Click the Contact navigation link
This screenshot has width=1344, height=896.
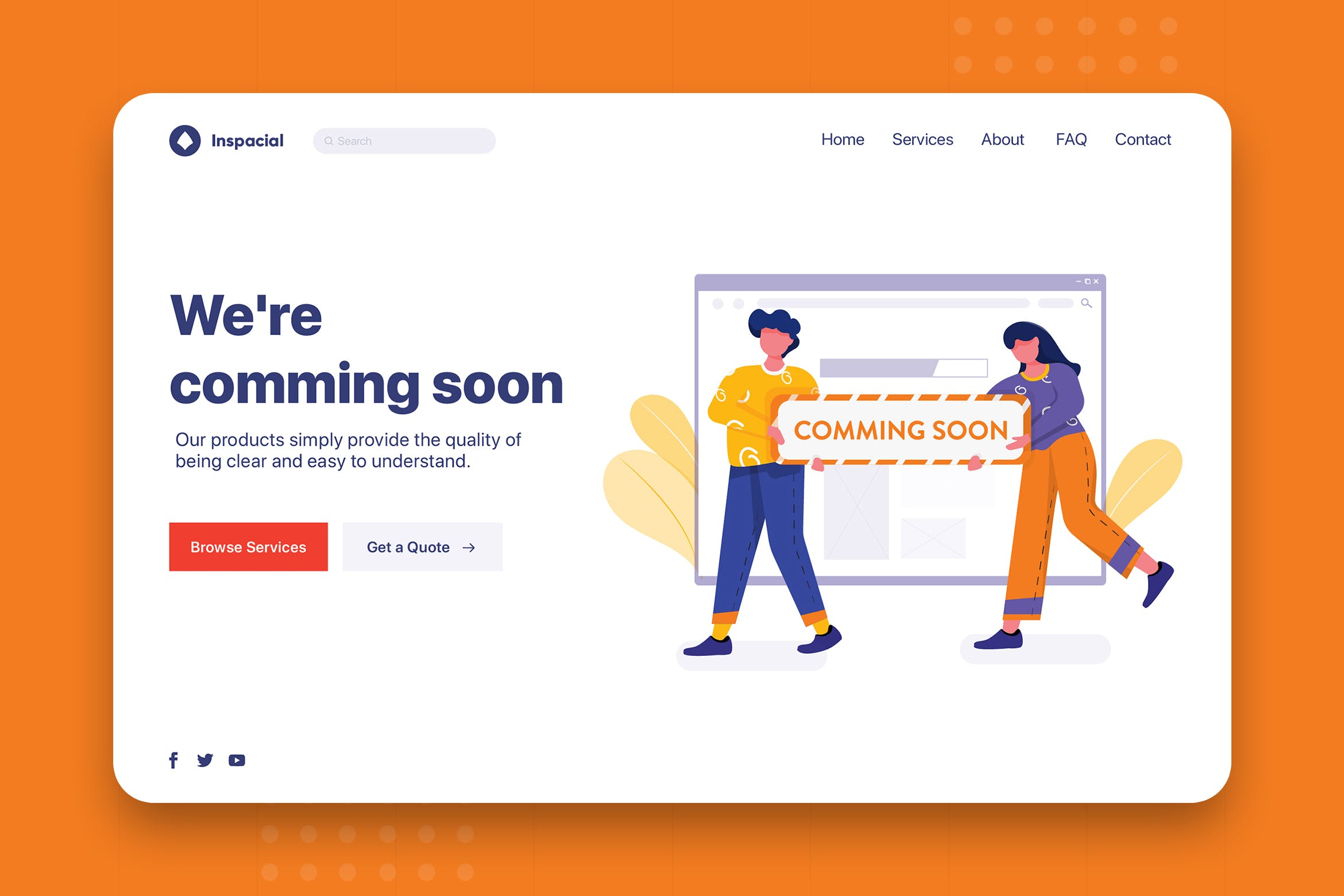click(1143, 140)
